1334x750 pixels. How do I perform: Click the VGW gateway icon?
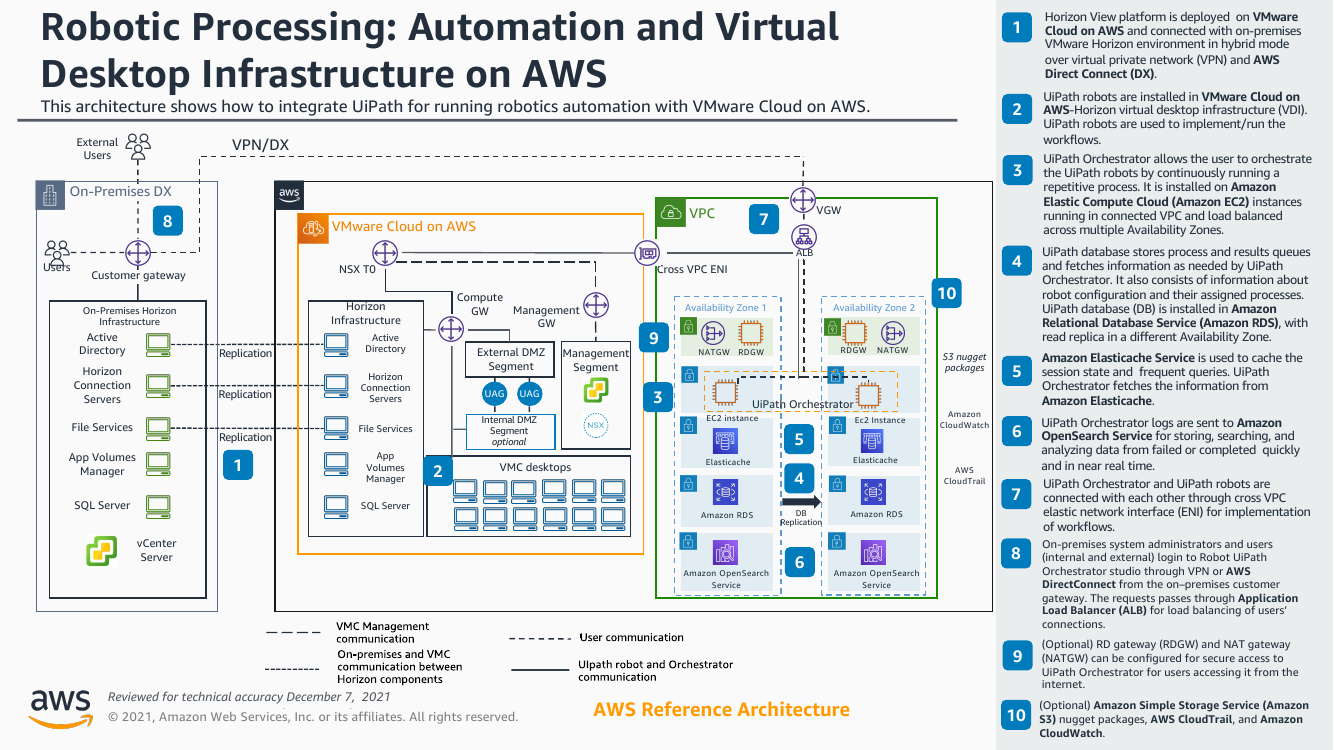(x=803, y=197)
